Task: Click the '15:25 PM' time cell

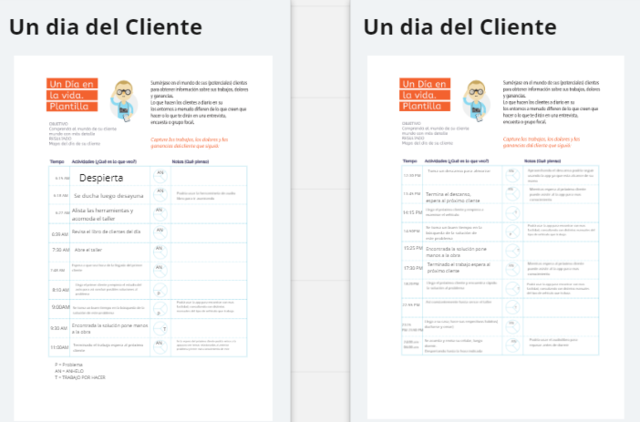Action: click(x=413, y=248)
